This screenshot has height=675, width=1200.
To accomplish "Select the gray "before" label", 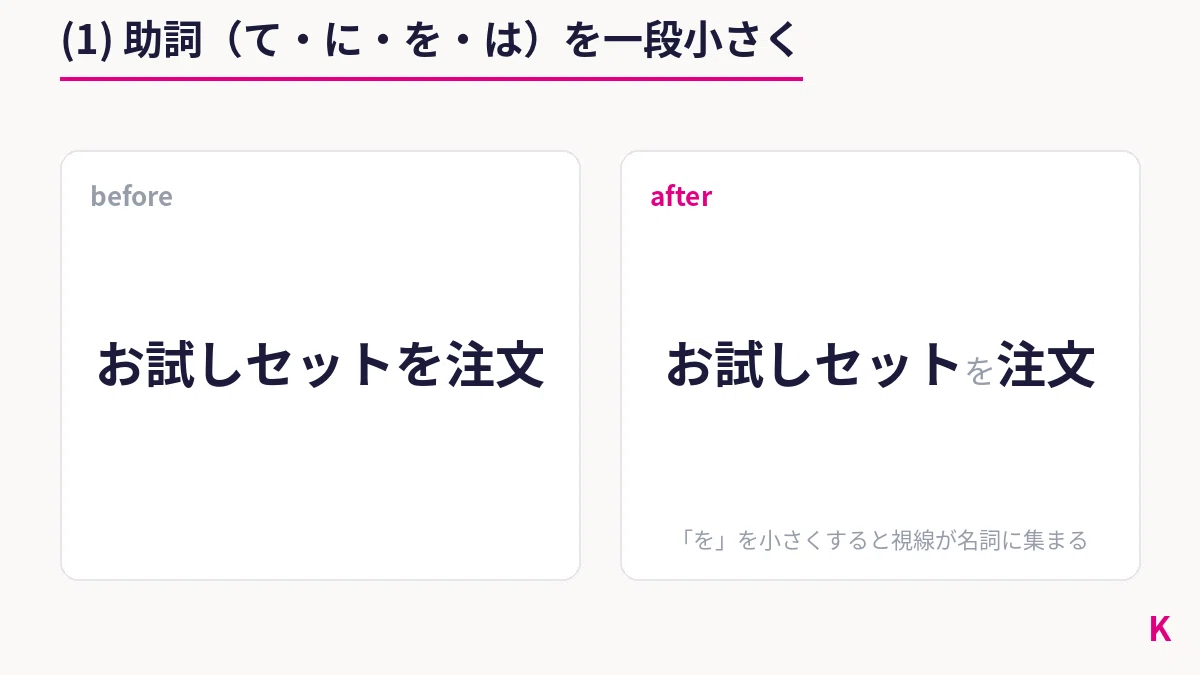I will 131,196.
